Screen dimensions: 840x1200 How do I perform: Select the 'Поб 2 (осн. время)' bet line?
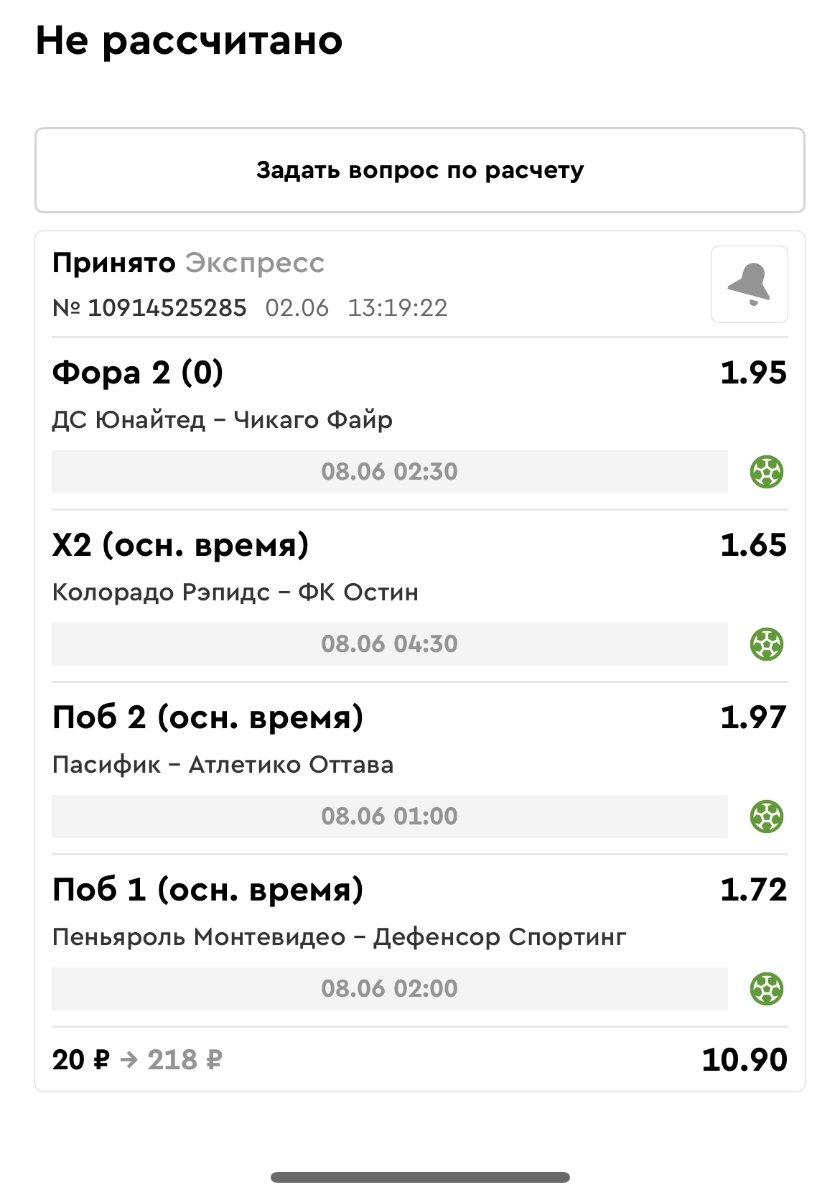click(x=207, y=718)
